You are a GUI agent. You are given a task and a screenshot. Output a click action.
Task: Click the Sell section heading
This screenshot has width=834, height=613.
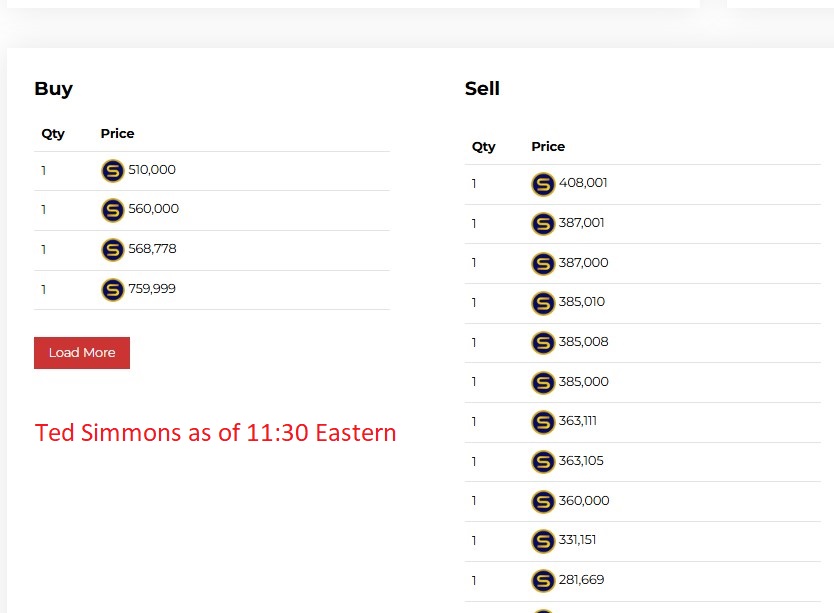[482, 88]
